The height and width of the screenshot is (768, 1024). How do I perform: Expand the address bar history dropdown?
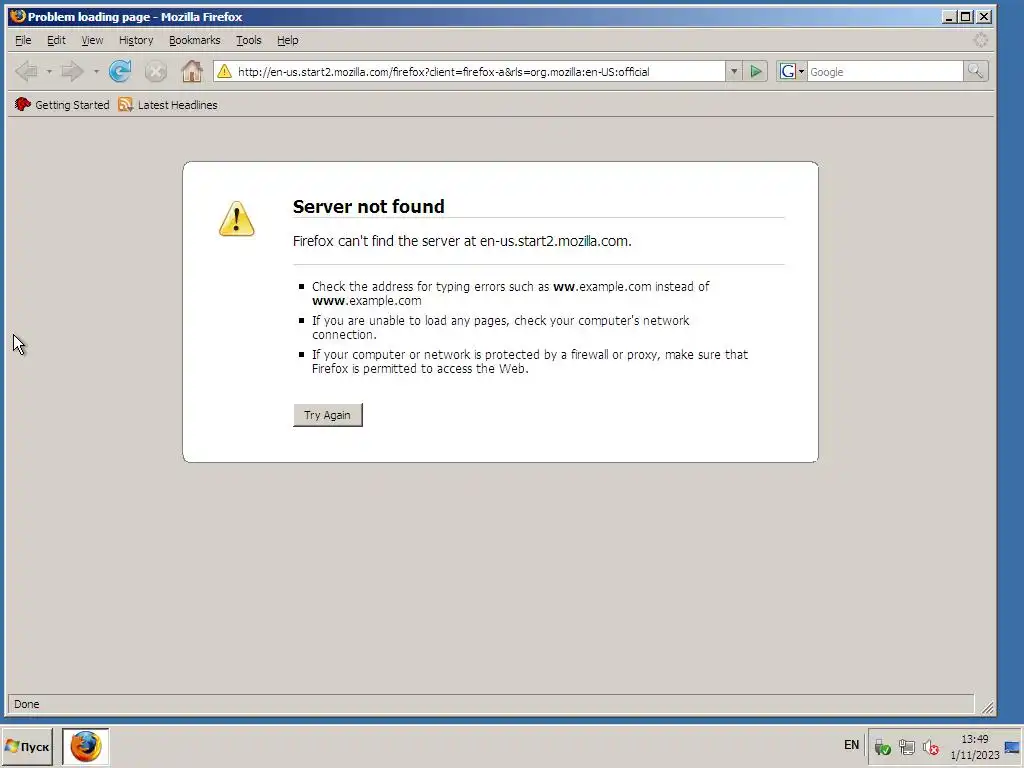(733, 71)
